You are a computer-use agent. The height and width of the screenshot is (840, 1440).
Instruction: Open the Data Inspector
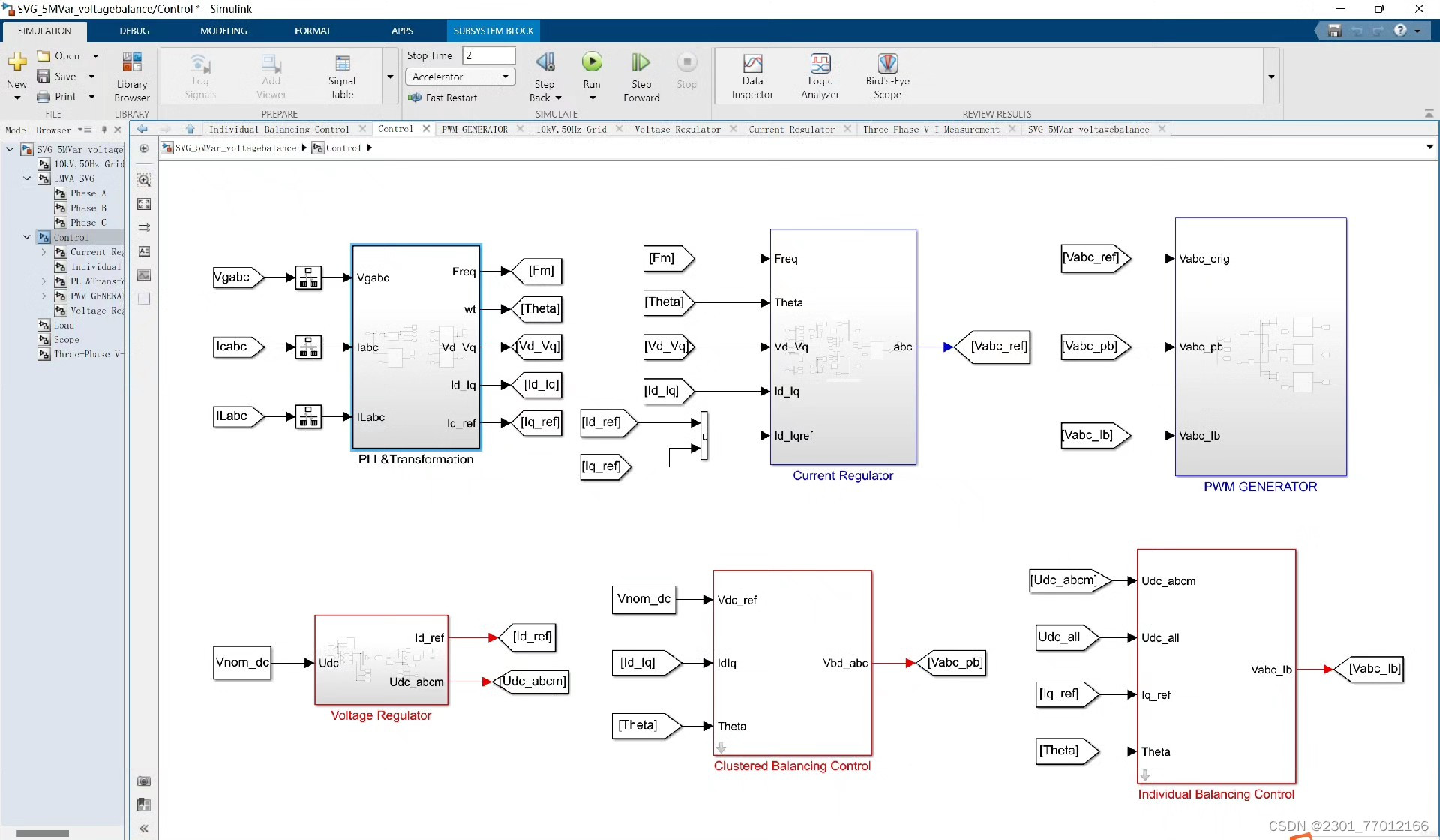tap(752, 76)
